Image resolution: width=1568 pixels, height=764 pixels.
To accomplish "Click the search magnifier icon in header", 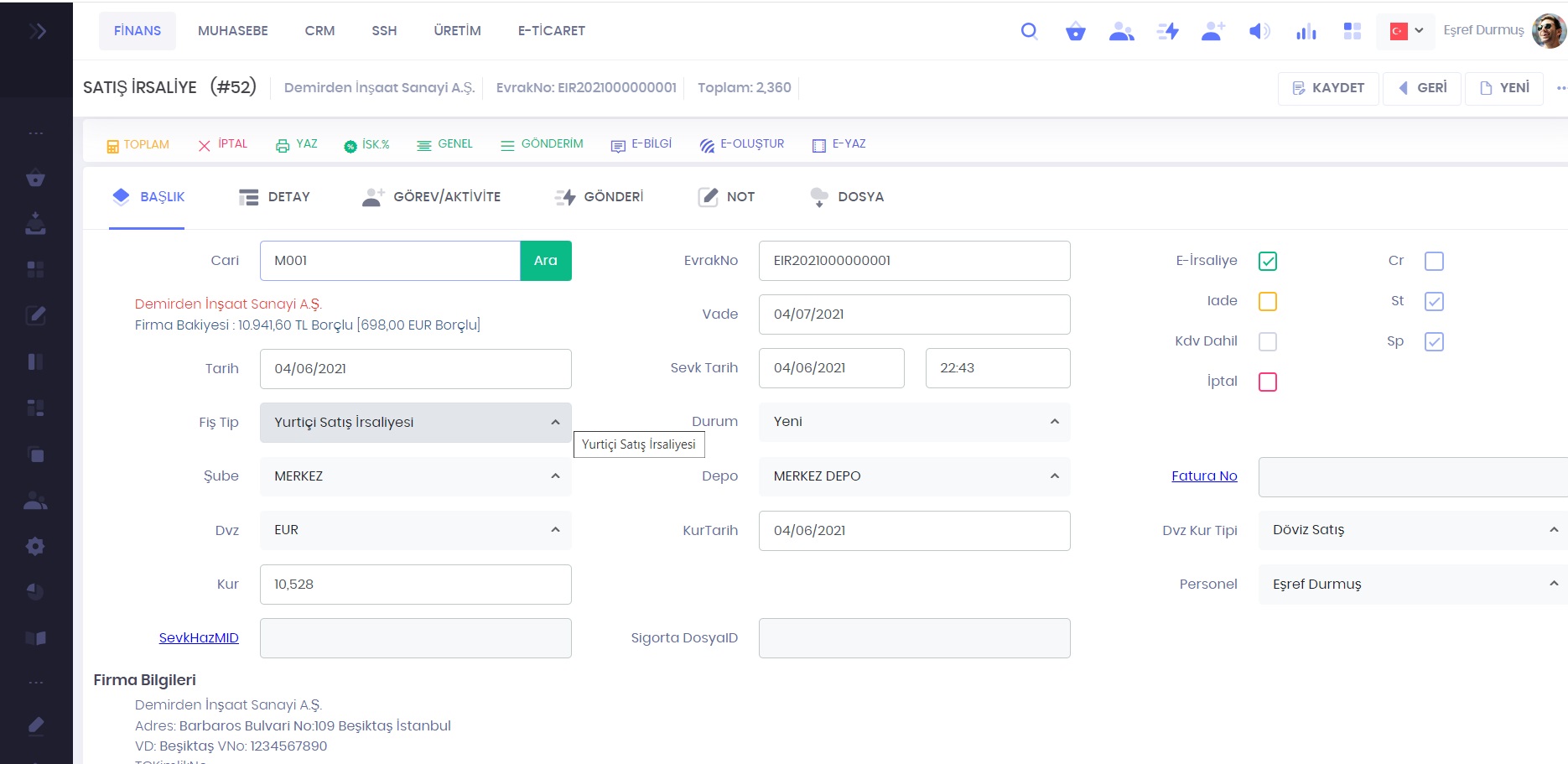I will click(1029, 31).
